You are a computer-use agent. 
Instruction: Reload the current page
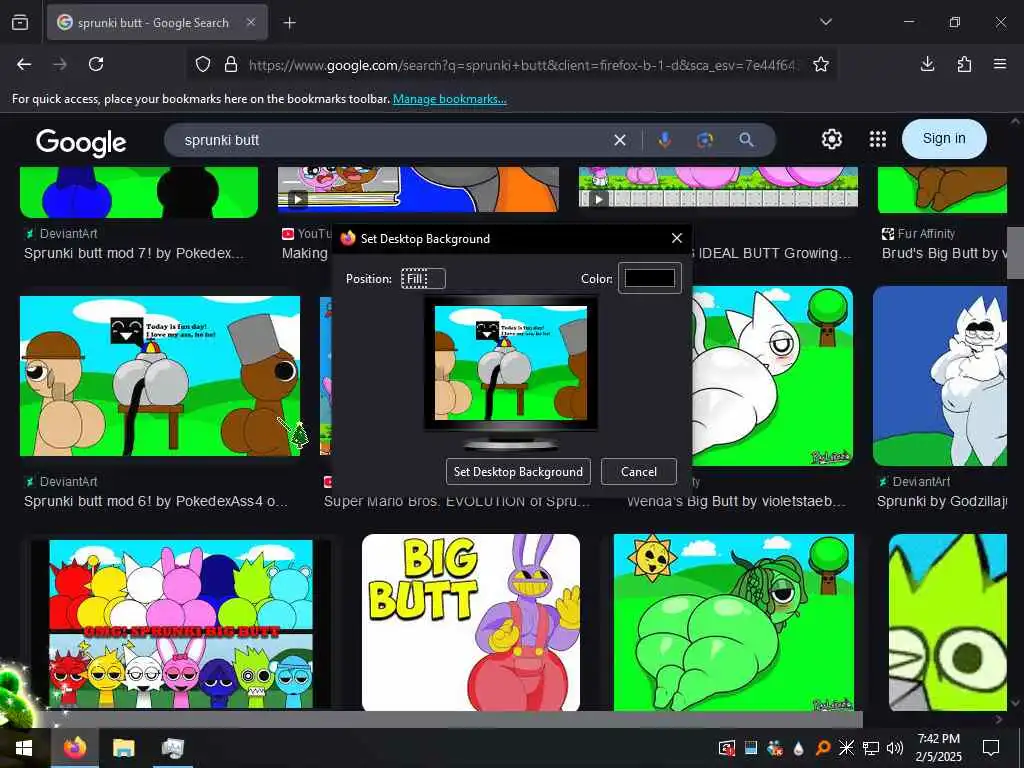(96, 64)
